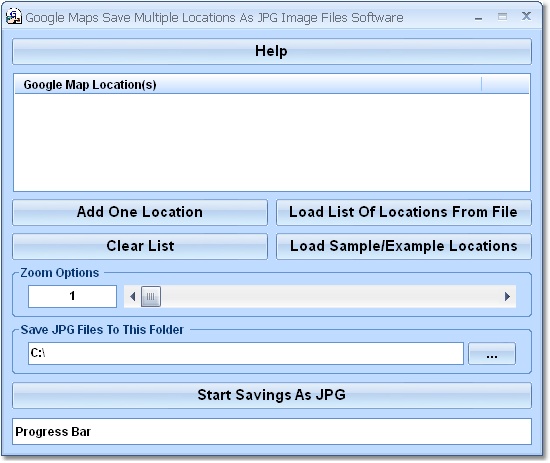Clear the location list
The height and width of the screenshot is (463, 550).
(140, 246)
